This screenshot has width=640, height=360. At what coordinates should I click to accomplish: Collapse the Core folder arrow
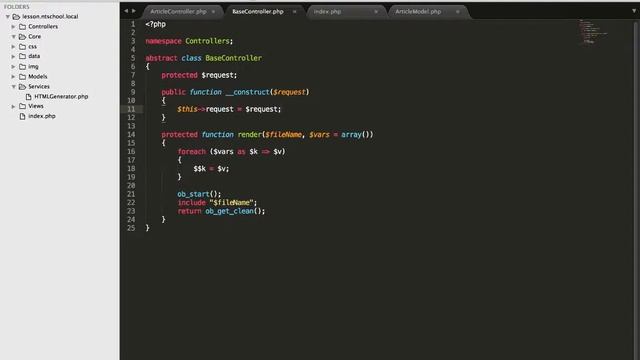click(x=13, y=37)
